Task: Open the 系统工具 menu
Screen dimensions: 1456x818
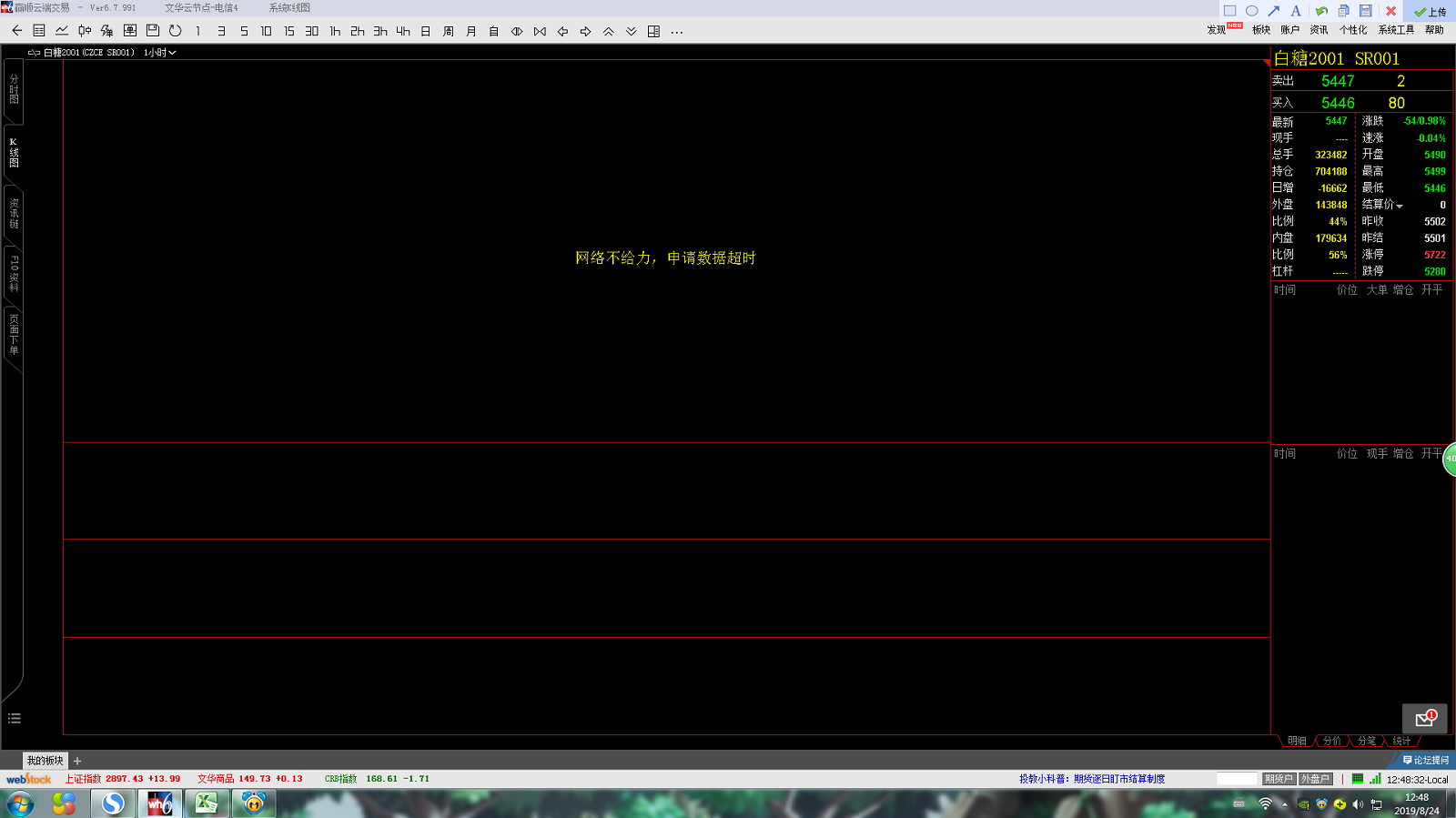Action: 1395,30
